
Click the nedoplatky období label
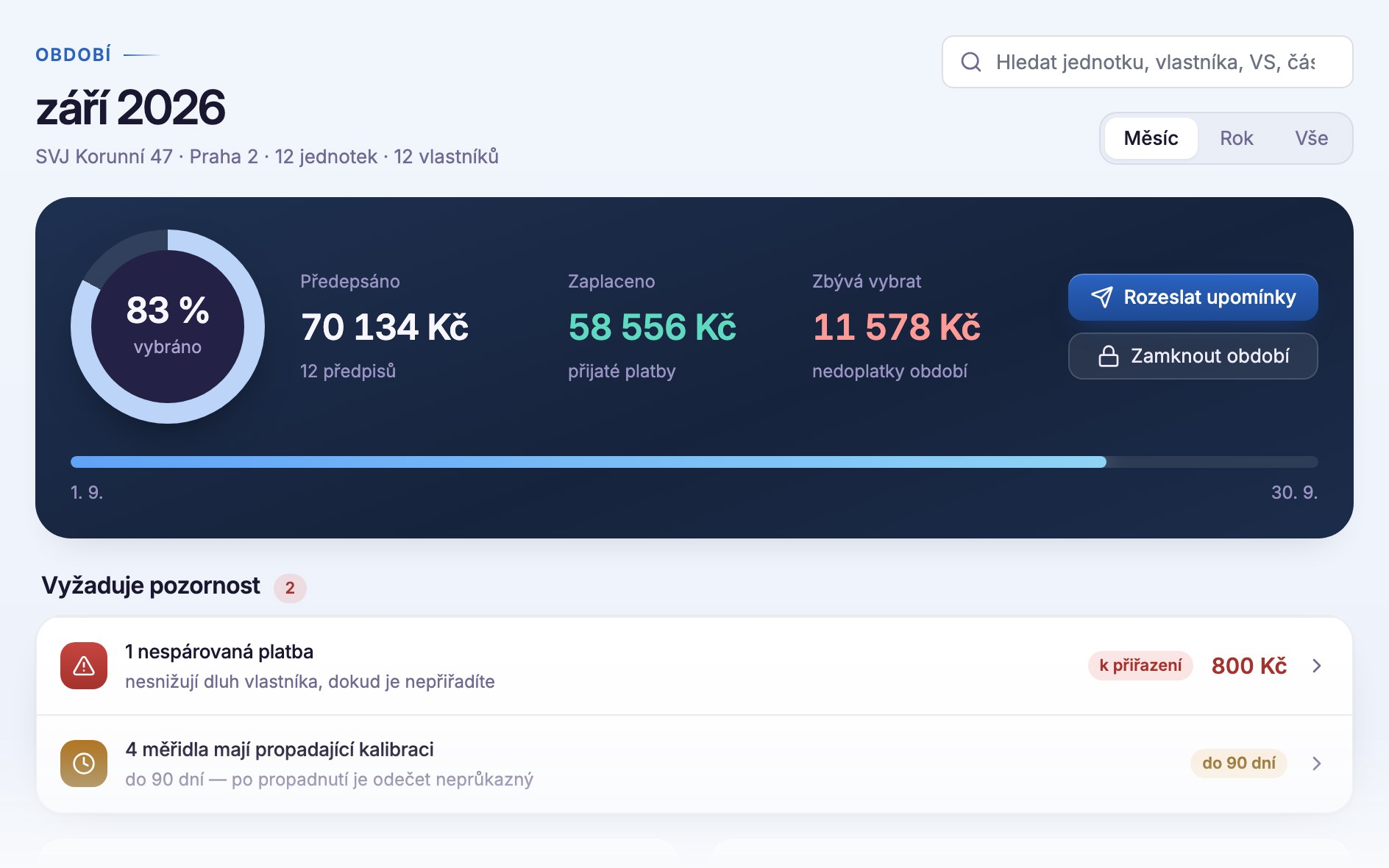pos(889,371)
